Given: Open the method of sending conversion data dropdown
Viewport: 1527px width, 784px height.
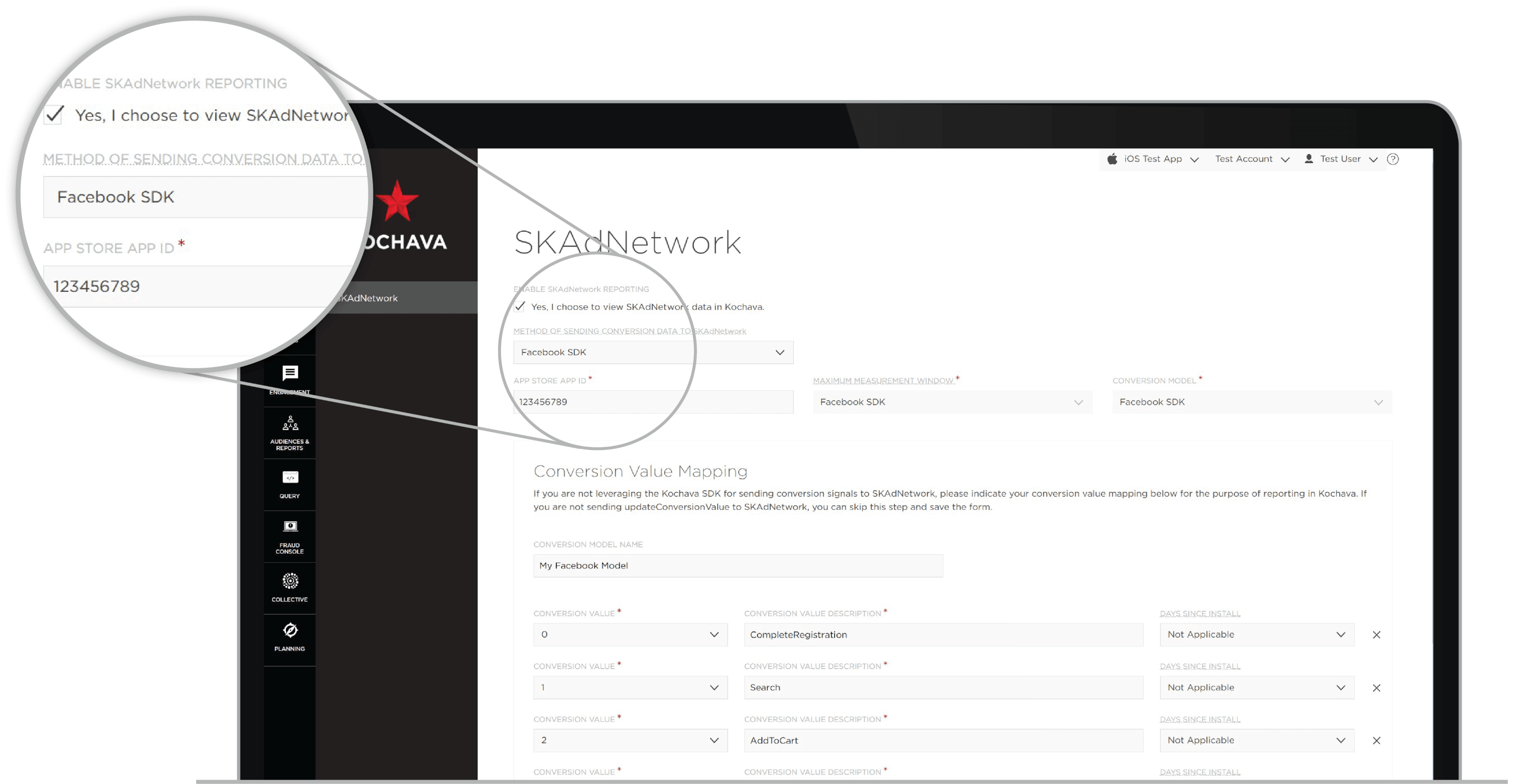Looking at the screenshot, I should pos(653,352).
